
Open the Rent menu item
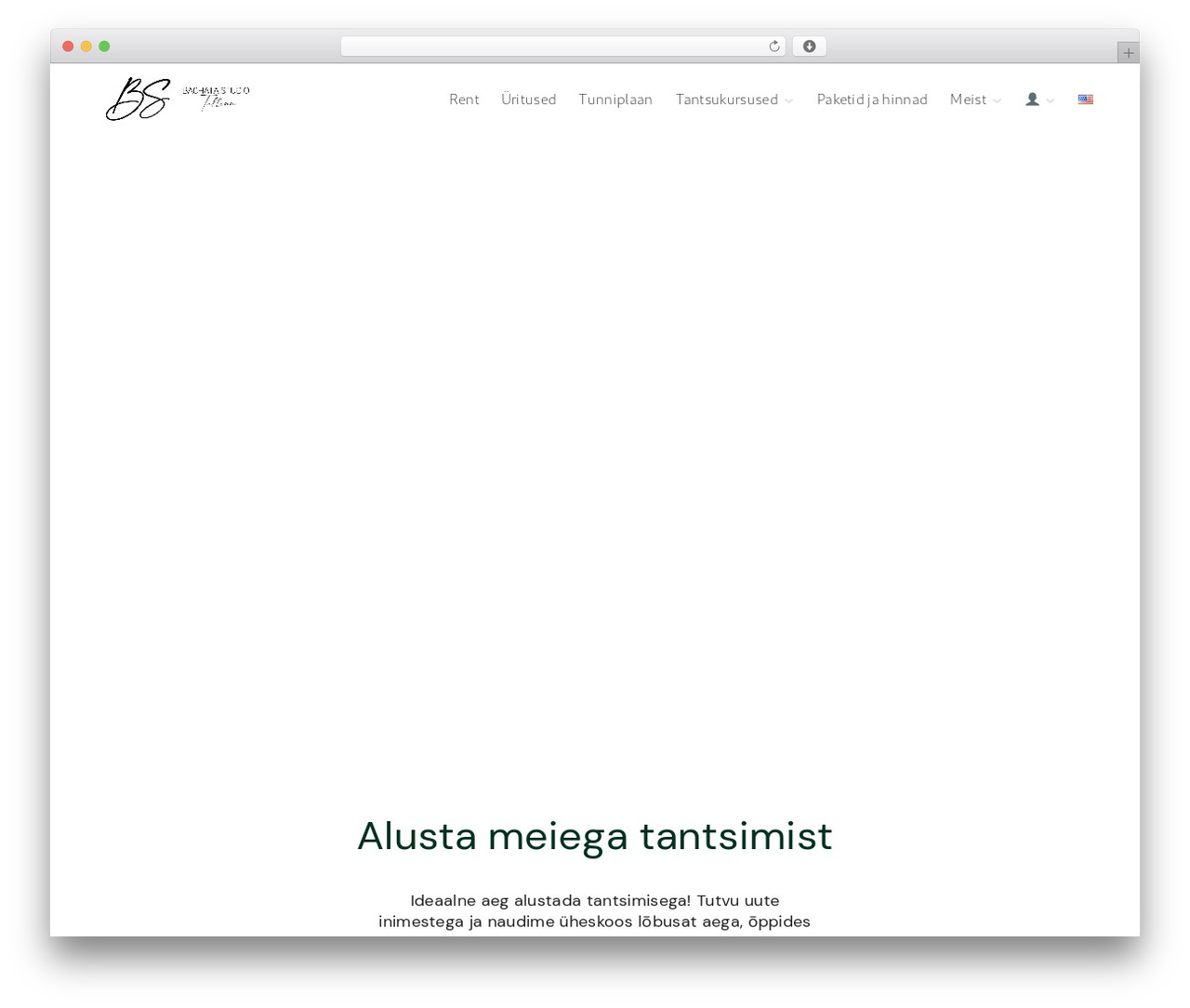point(464,99)
